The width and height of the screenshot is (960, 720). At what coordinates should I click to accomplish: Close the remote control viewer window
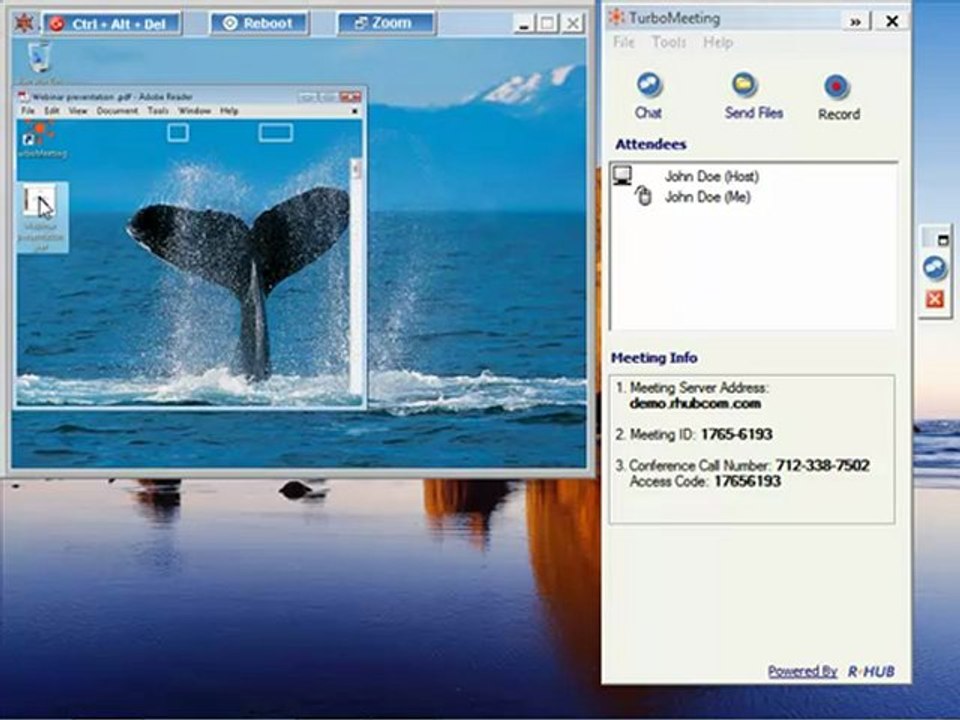click(x=572, y=24)
